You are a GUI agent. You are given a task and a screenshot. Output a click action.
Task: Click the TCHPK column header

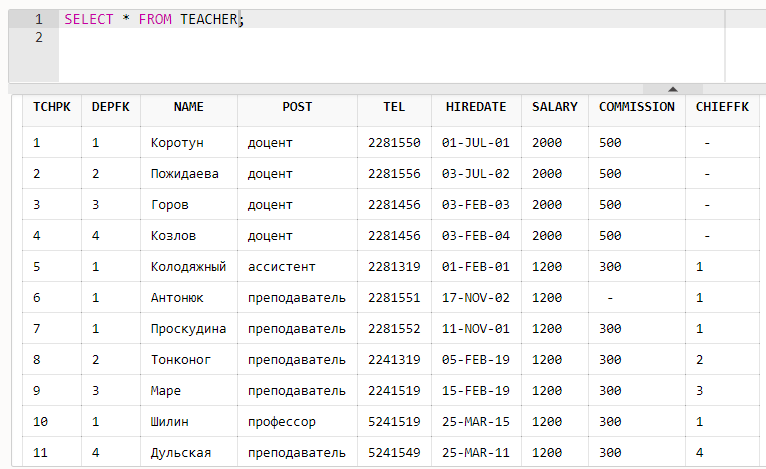[x=52, y=107]
